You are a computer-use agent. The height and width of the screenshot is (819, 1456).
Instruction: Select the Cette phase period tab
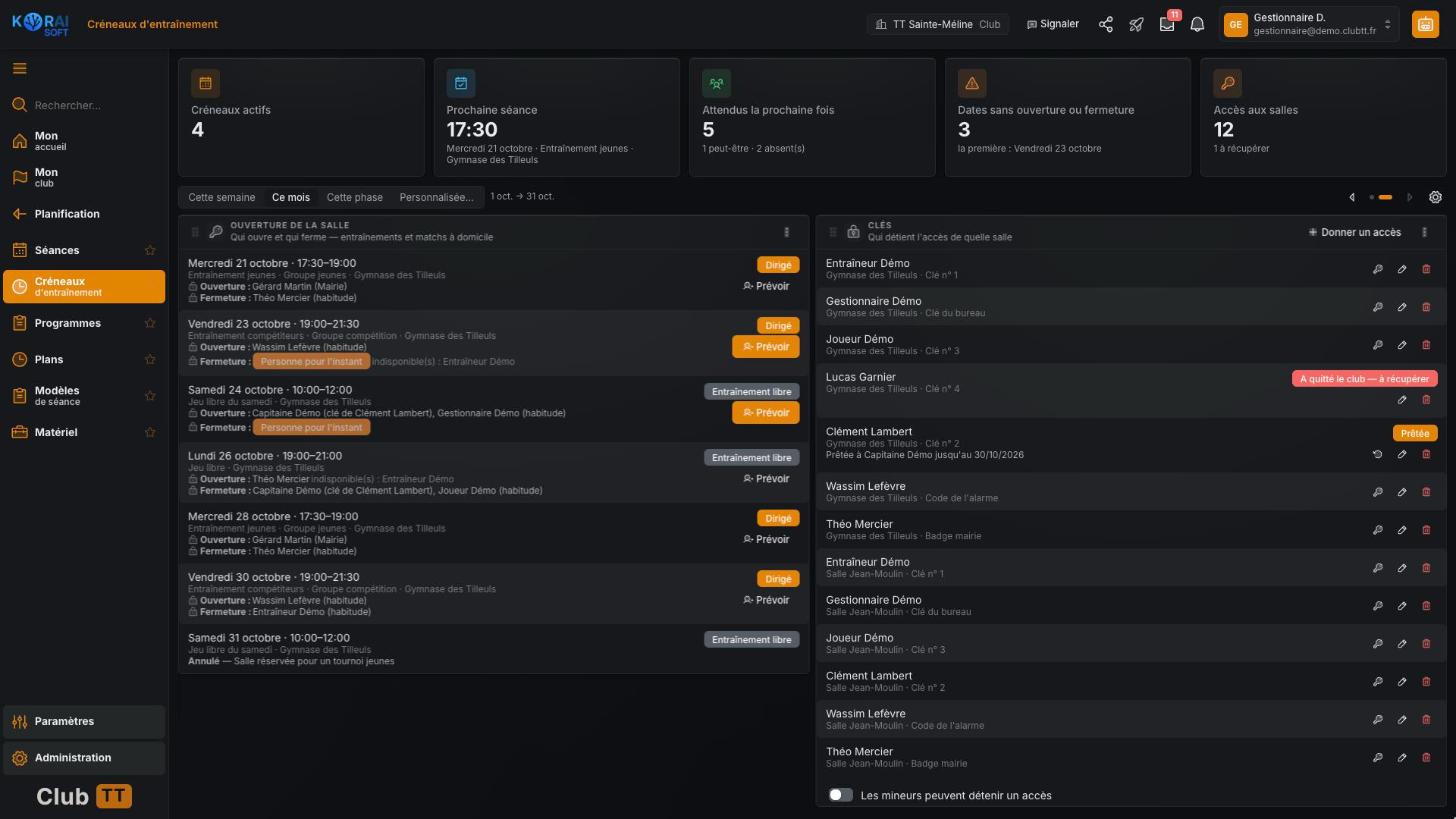354,197
